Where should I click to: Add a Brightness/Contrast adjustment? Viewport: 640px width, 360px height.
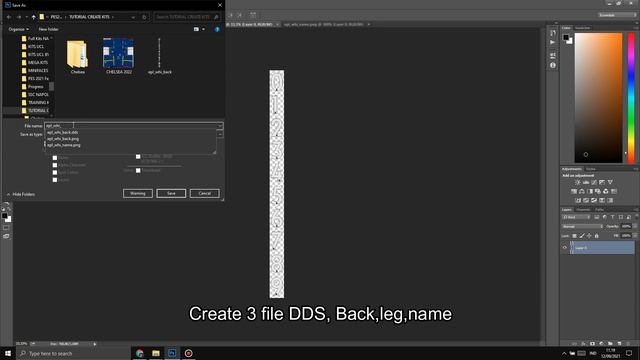tap(578, 182)
